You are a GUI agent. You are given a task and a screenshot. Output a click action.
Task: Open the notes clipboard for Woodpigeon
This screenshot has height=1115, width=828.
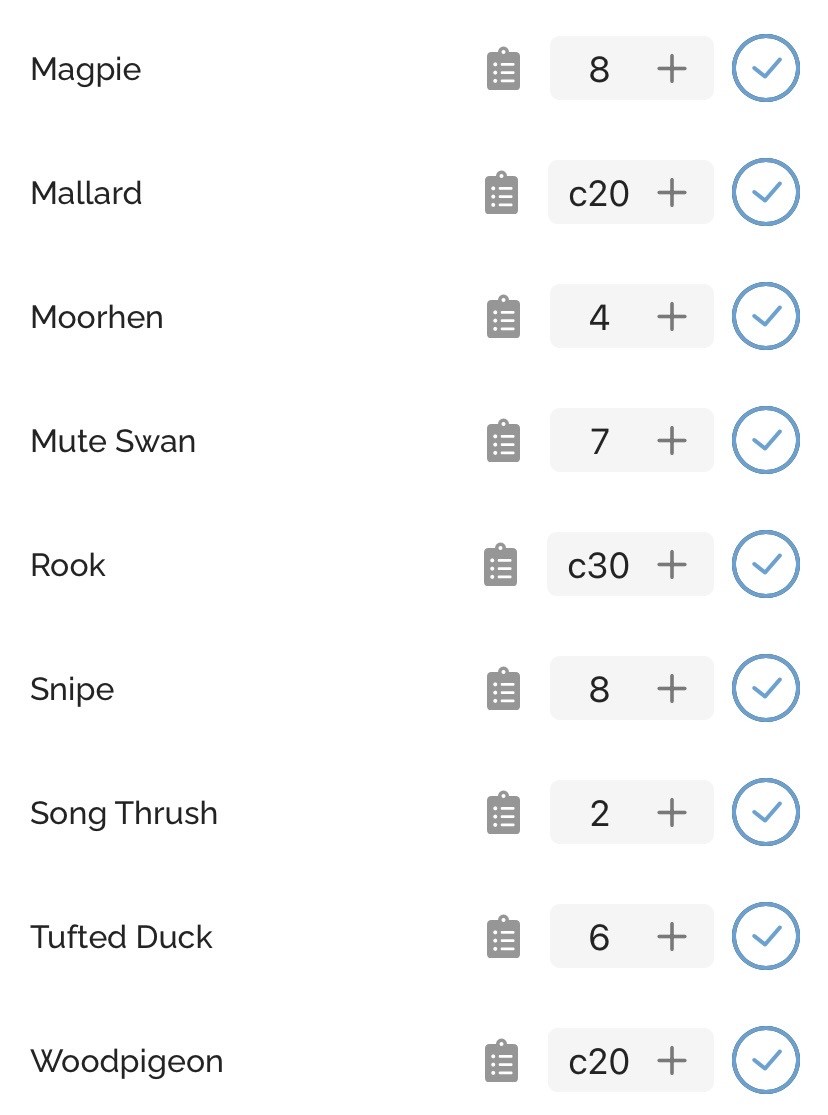501,1061
